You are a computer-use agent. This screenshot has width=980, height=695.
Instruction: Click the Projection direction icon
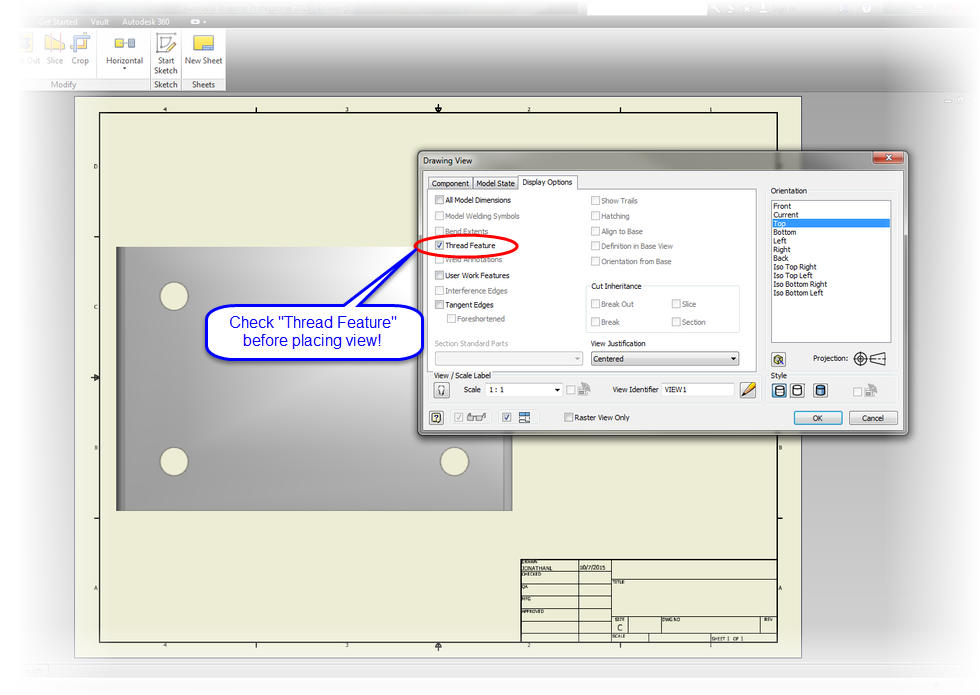pyautogui.click(x=861, y=359)
